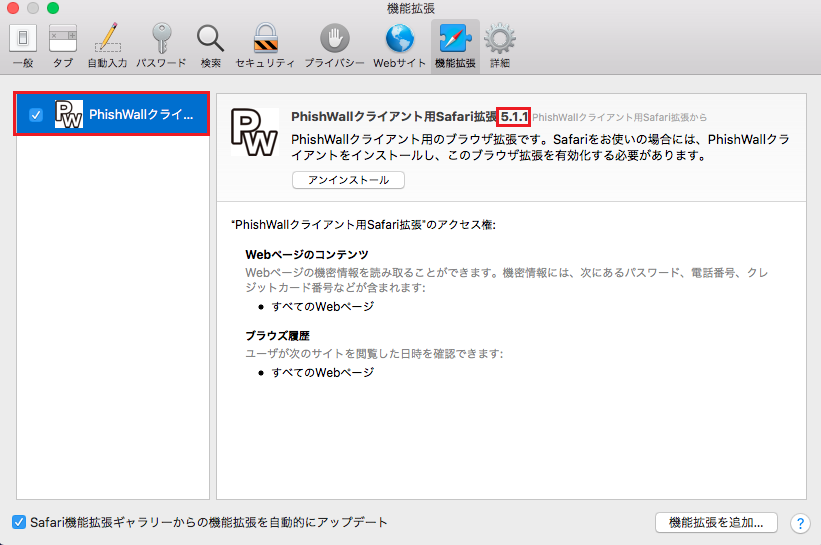Open the 一般 (General) preferences pane

click(x=23, y=46)
